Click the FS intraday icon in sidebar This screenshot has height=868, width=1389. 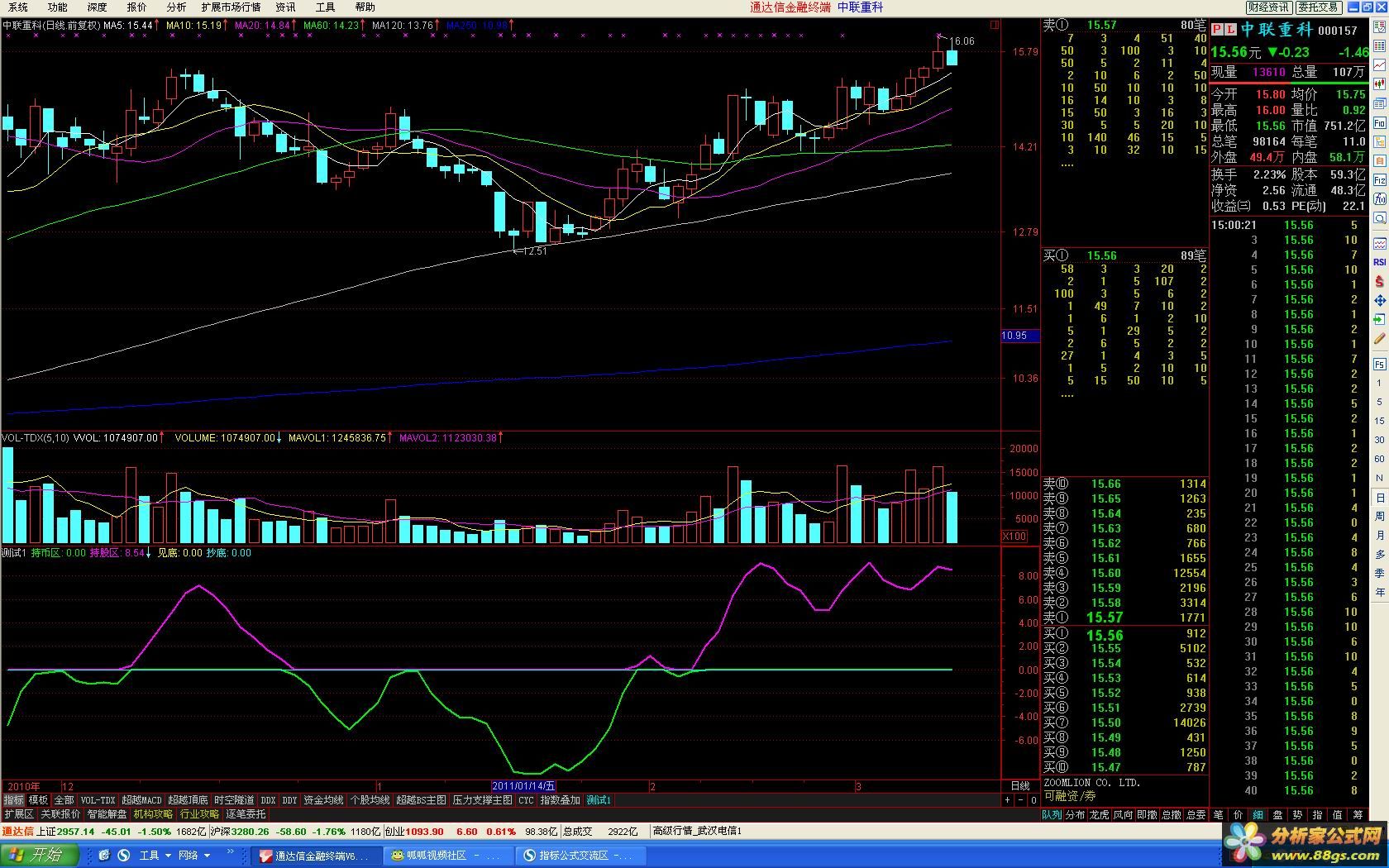click(x=1380, y=364)
